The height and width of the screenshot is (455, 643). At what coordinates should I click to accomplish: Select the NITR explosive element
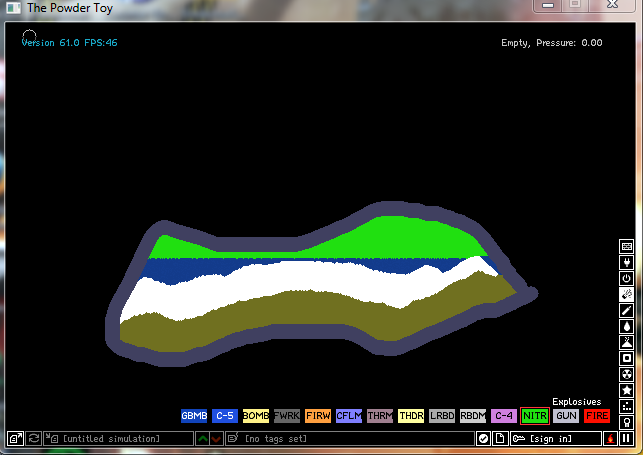coord(535,415)
